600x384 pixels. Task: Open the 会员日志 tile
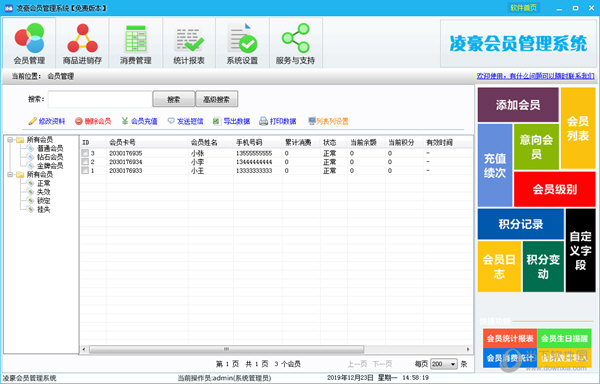(x=499, y=267)
